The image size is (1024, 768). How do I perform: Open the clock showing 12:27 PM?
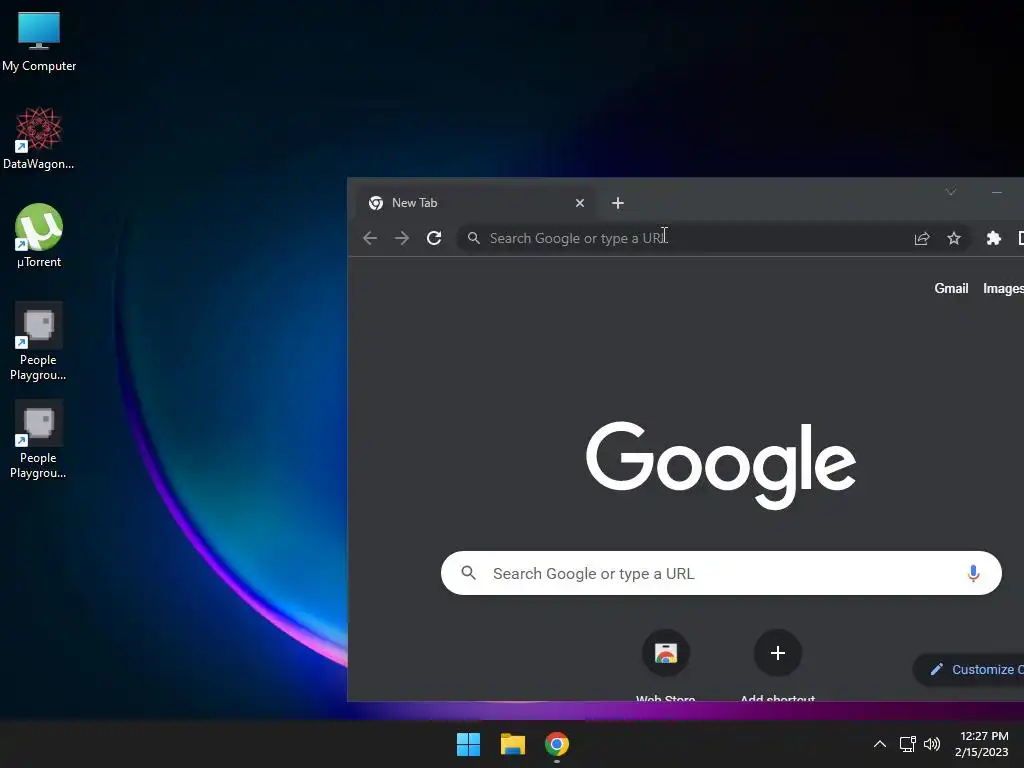982,744
